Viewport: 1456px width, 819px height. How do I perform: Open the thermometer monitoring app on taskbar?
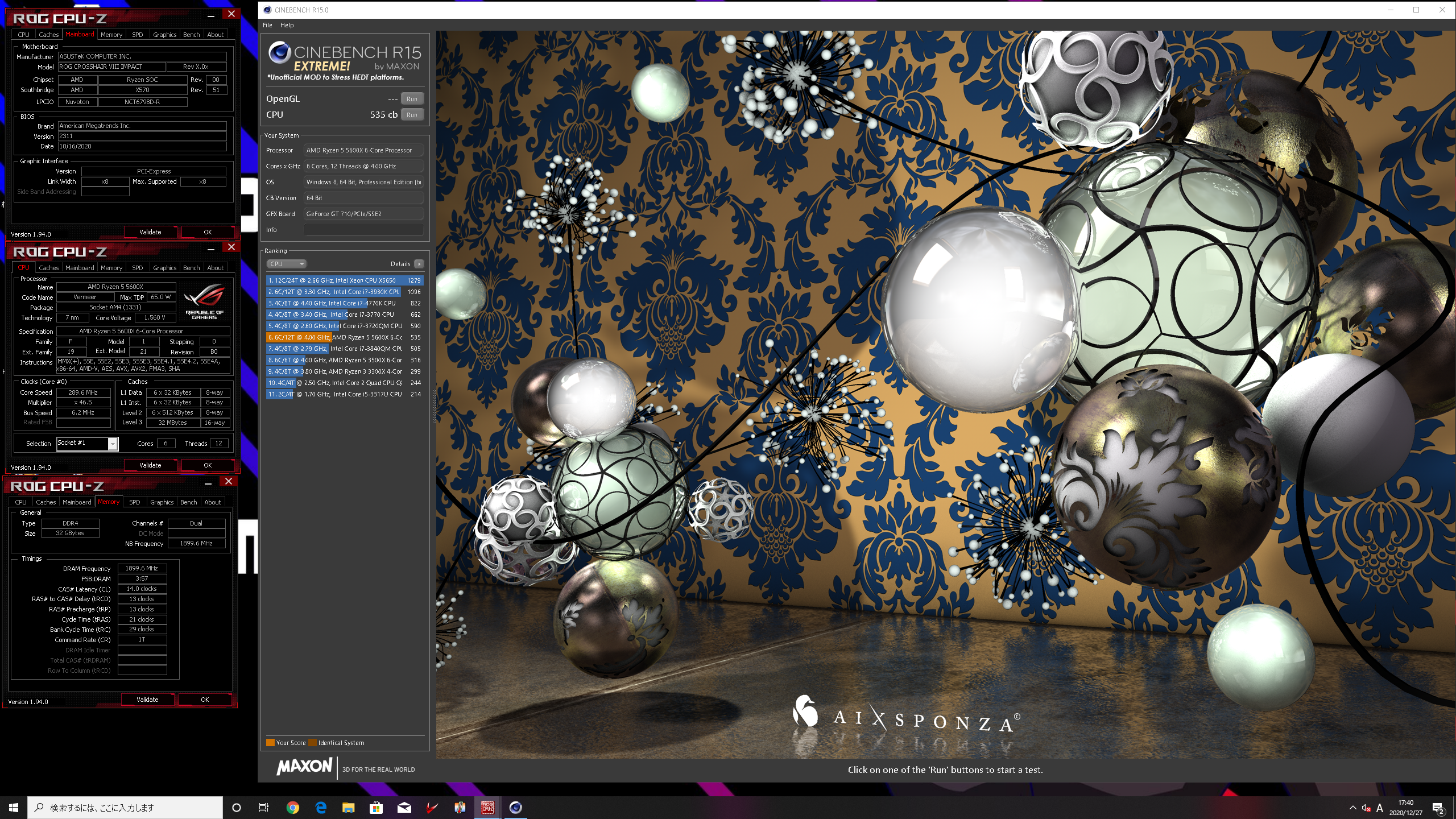460,808
